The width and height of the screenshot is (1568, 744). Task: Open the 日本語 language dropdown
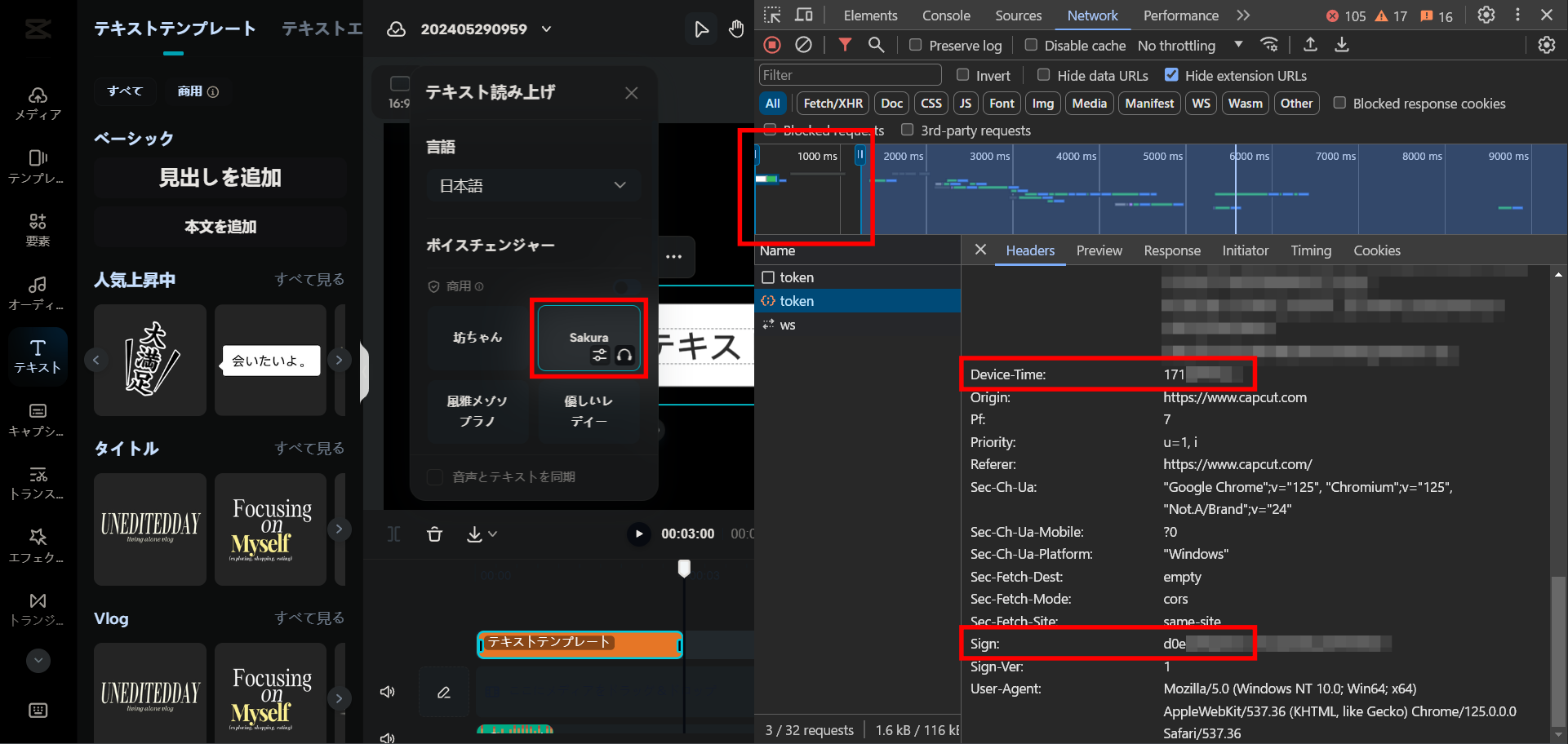click(x=533, y=185)
